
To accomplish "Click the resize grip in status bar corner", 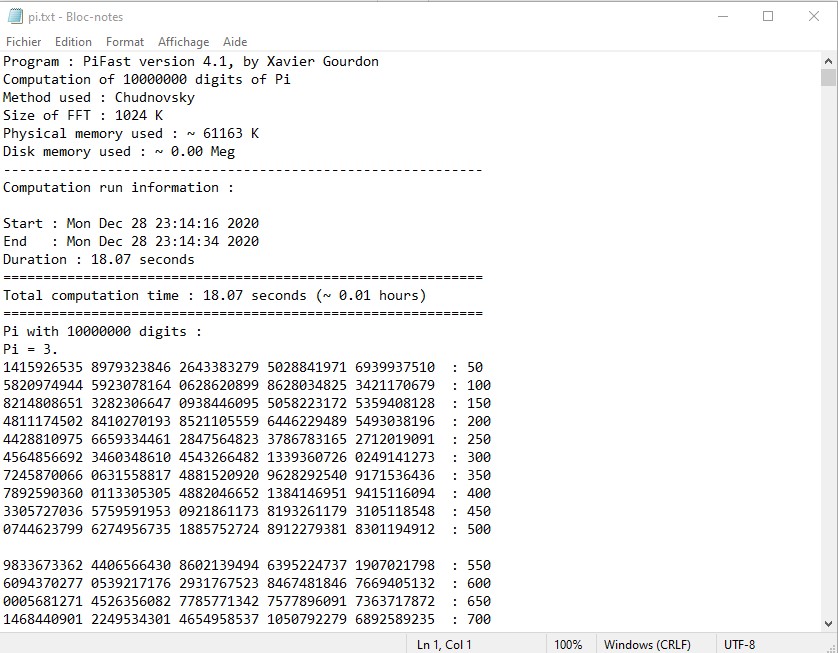I will 831,647.
